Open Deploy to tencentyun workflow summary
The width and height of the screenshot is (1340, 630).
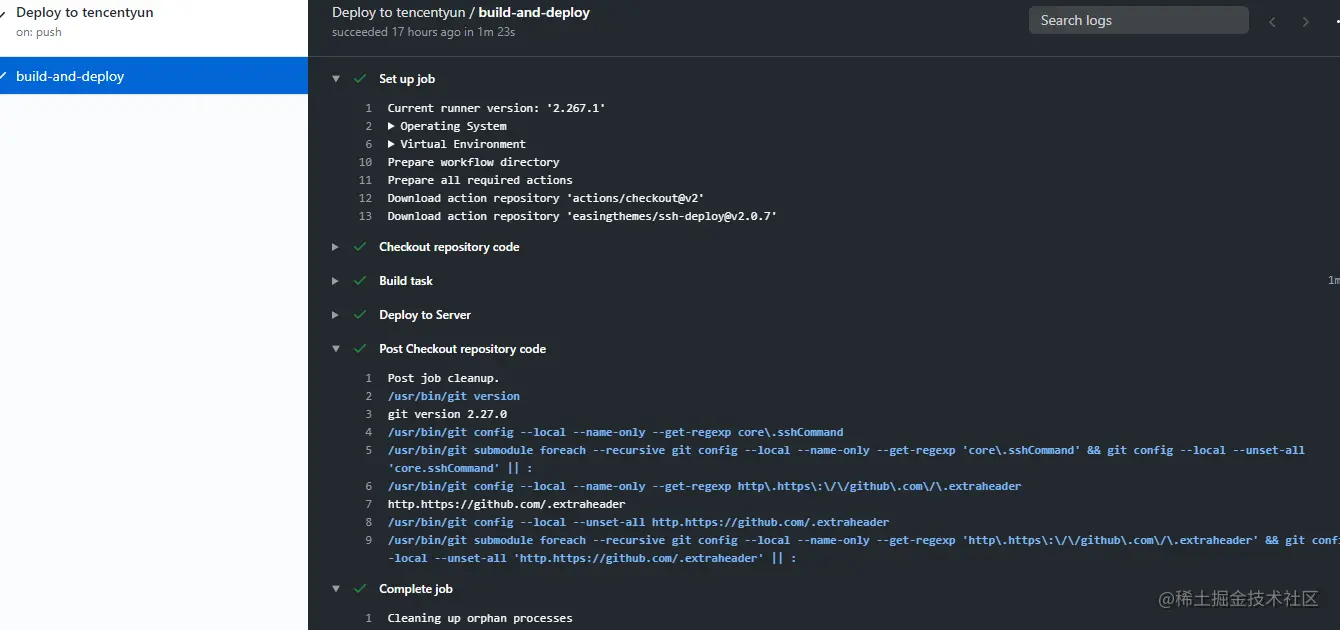(x=84, y=13)
